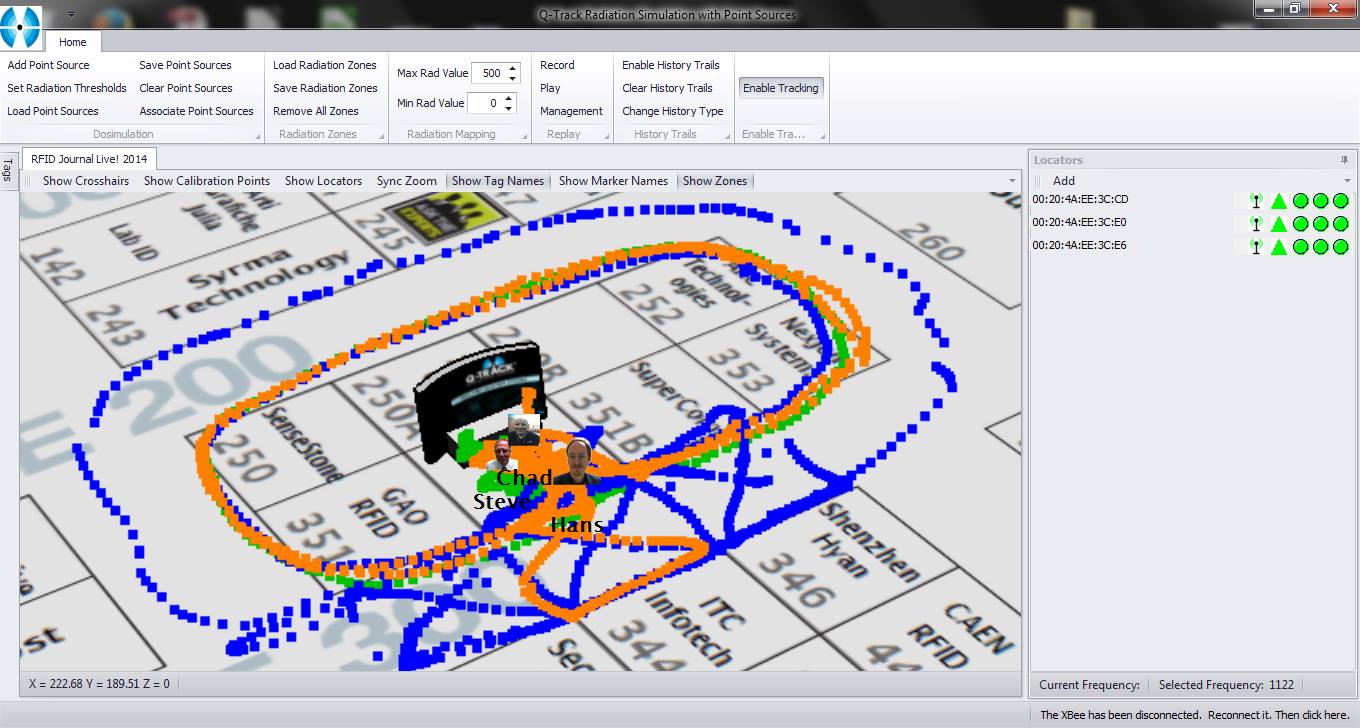Pin the Locators panel with pushpin icon
The height and width of the screenshot is (728, 1360).
pos(1344,160)
